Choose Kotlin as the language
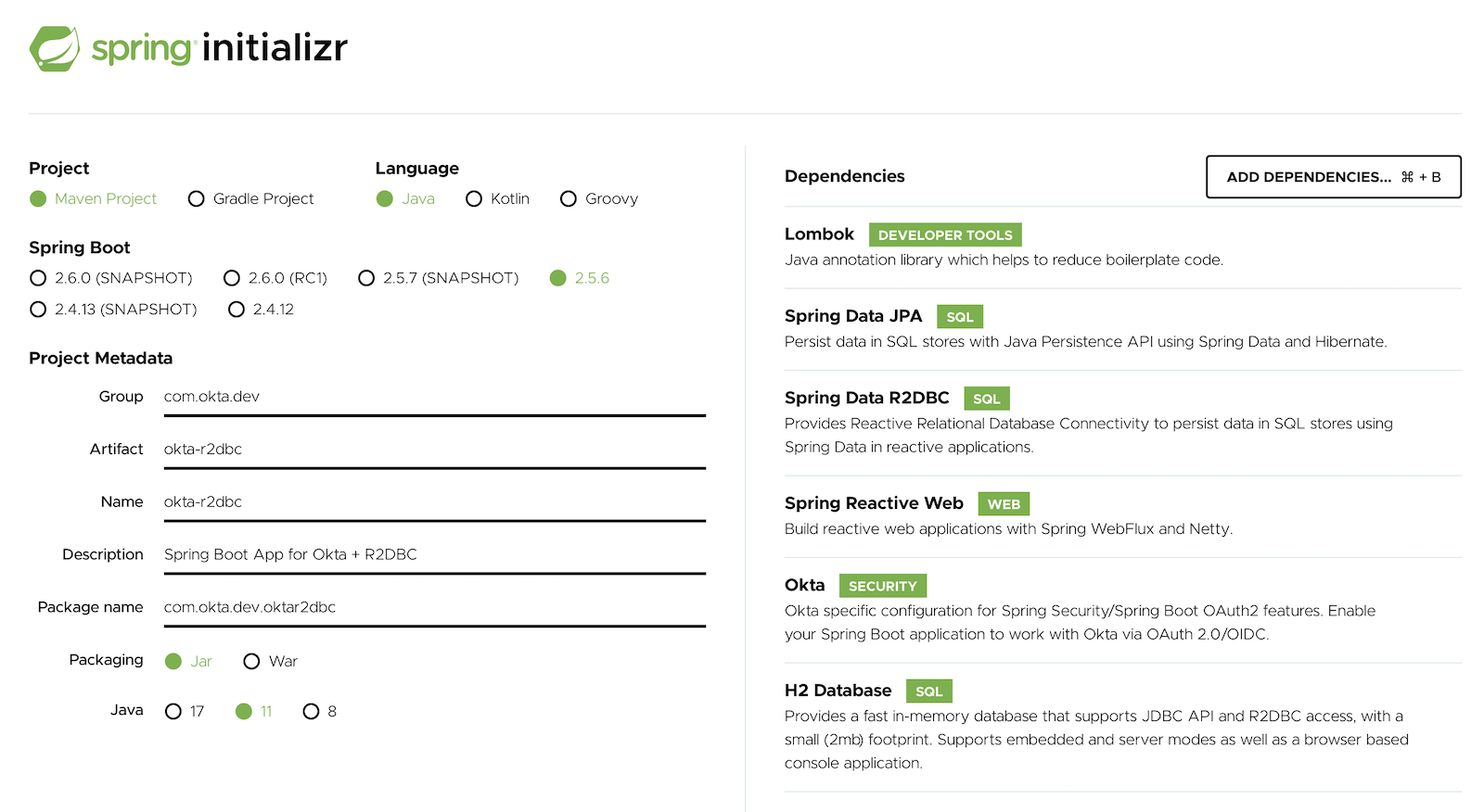This screenshot has height=812, width=1484. tap(474, 199)
